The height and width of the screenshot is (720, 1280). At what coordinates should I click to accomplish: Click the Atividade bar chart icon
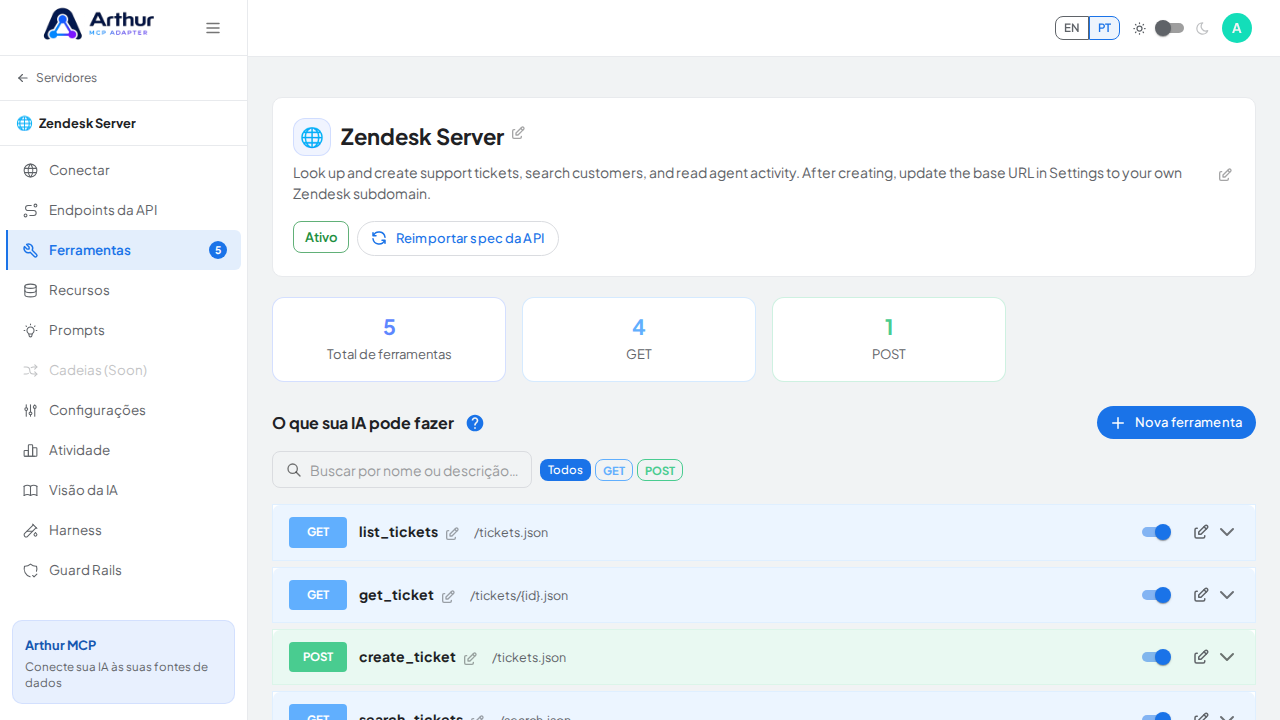point(31,451)
